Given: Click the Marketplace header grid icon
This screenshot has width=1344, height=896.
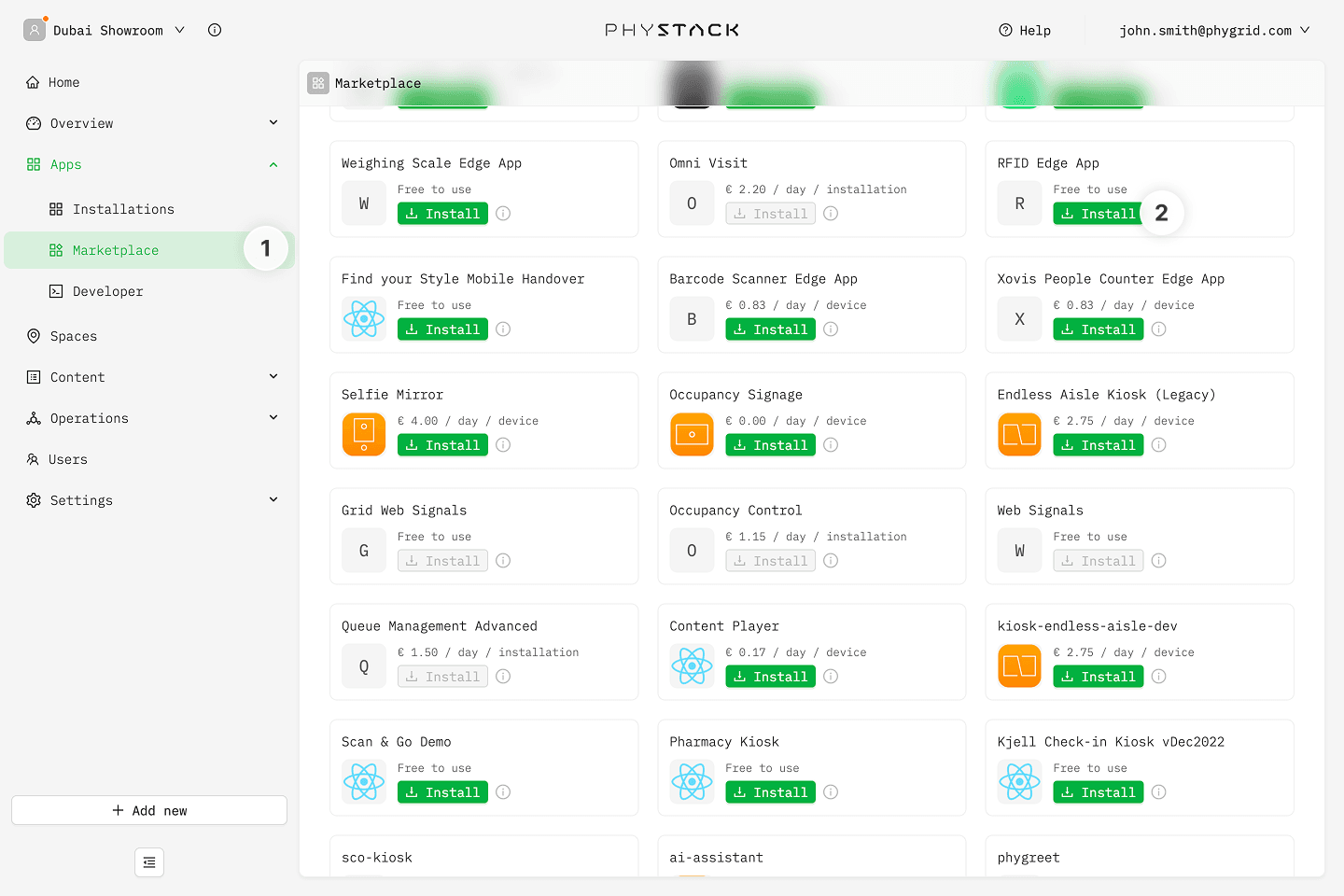Looking at the screenshot, I should click(318, 83).
